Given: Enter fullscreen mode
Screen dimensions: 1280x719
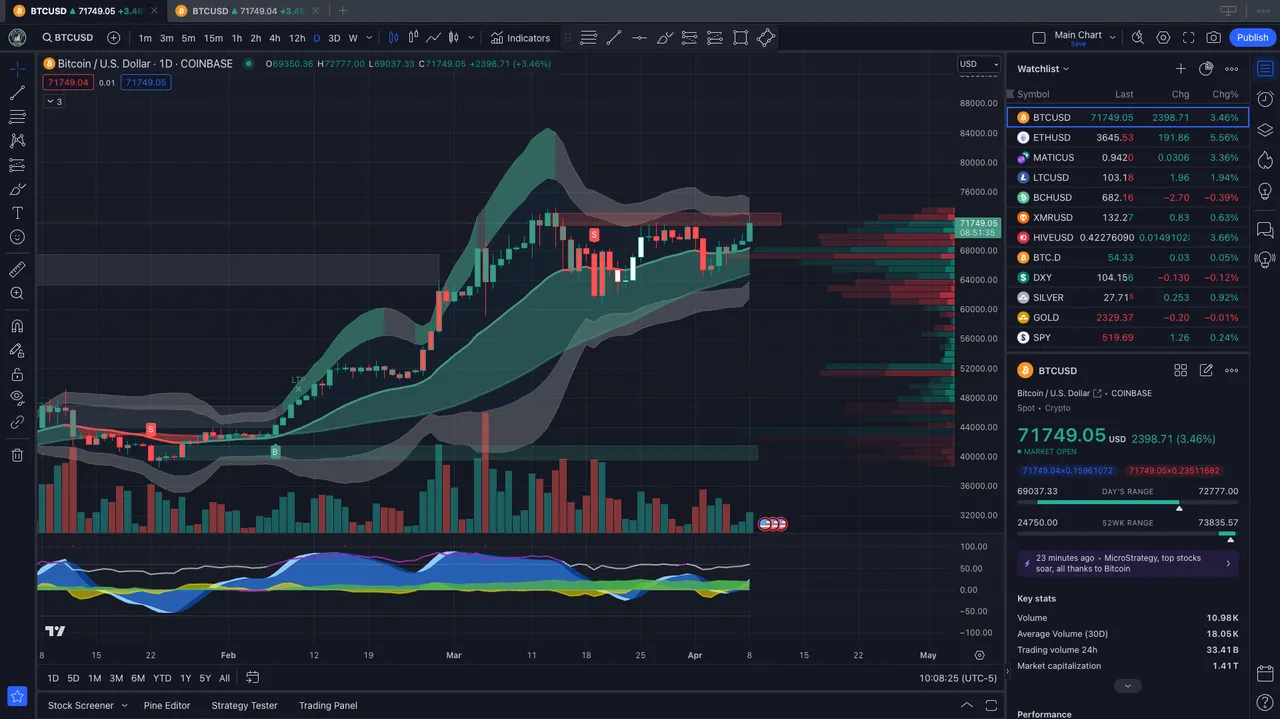Looking at the screenshot, I should 1189,38.
